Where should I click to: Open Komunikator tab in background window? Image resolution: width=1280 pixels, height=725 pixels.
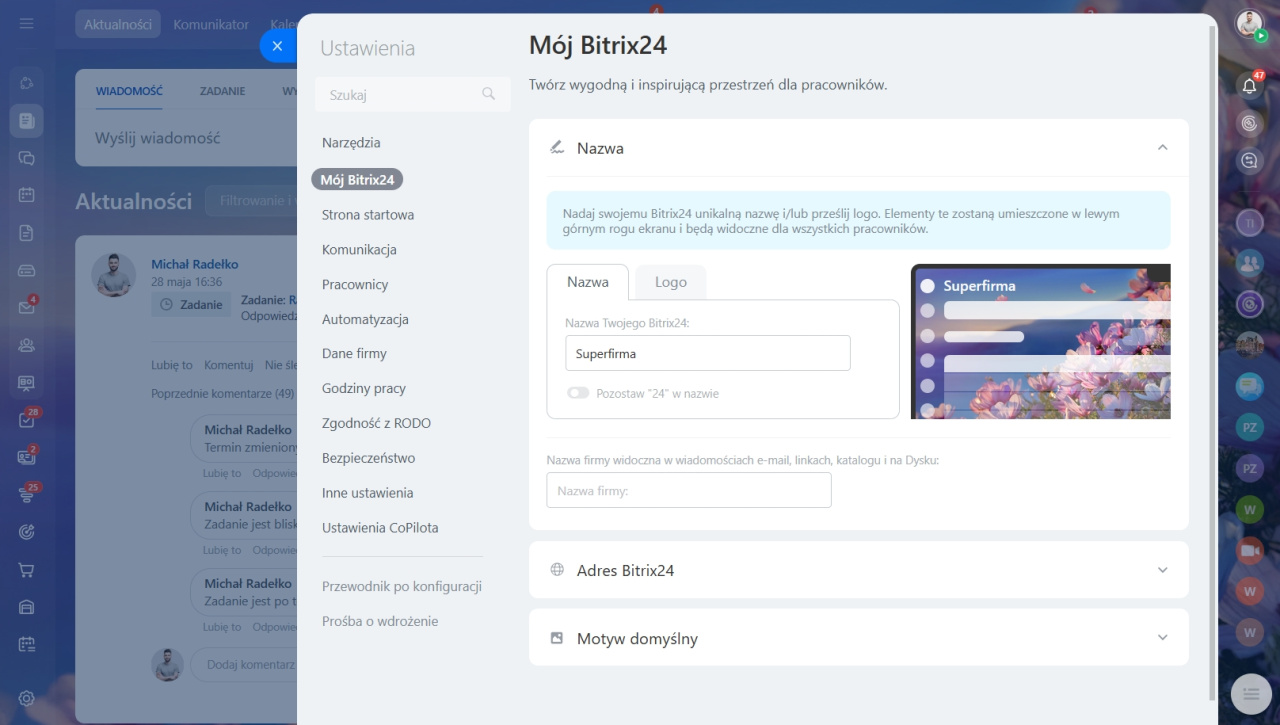[211, 25]
